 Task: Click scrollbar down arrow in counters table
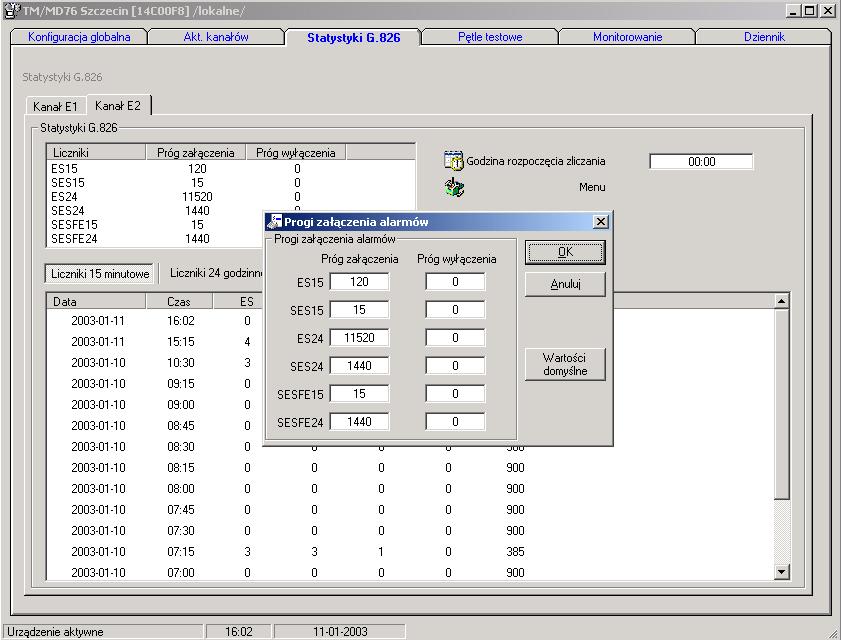click(x=781, y=572)
